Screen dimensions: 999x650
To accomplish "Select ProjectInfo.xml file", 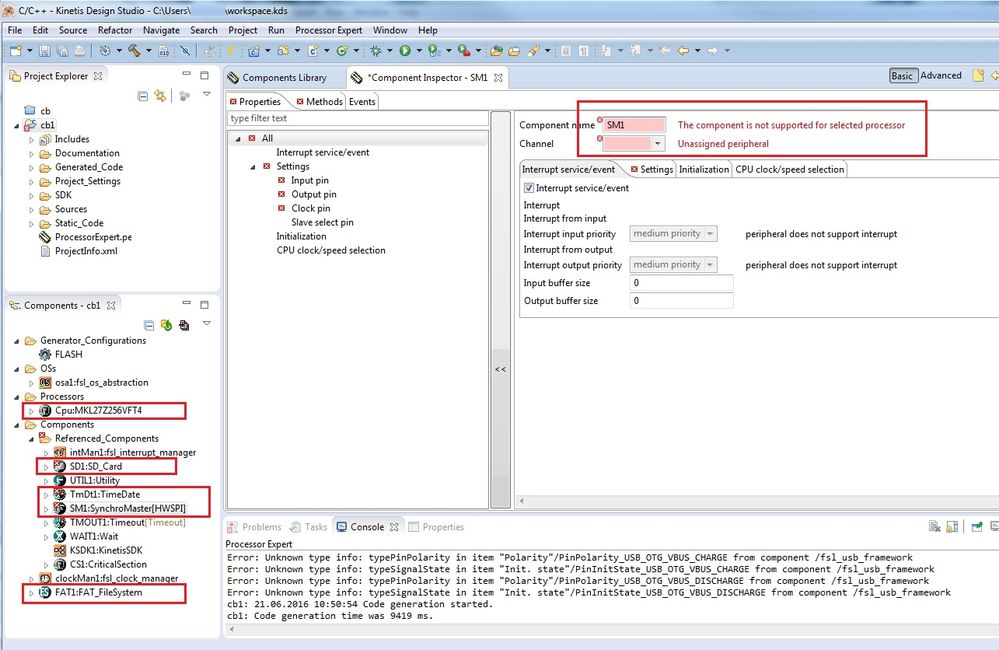I will (x=86, y=251).
